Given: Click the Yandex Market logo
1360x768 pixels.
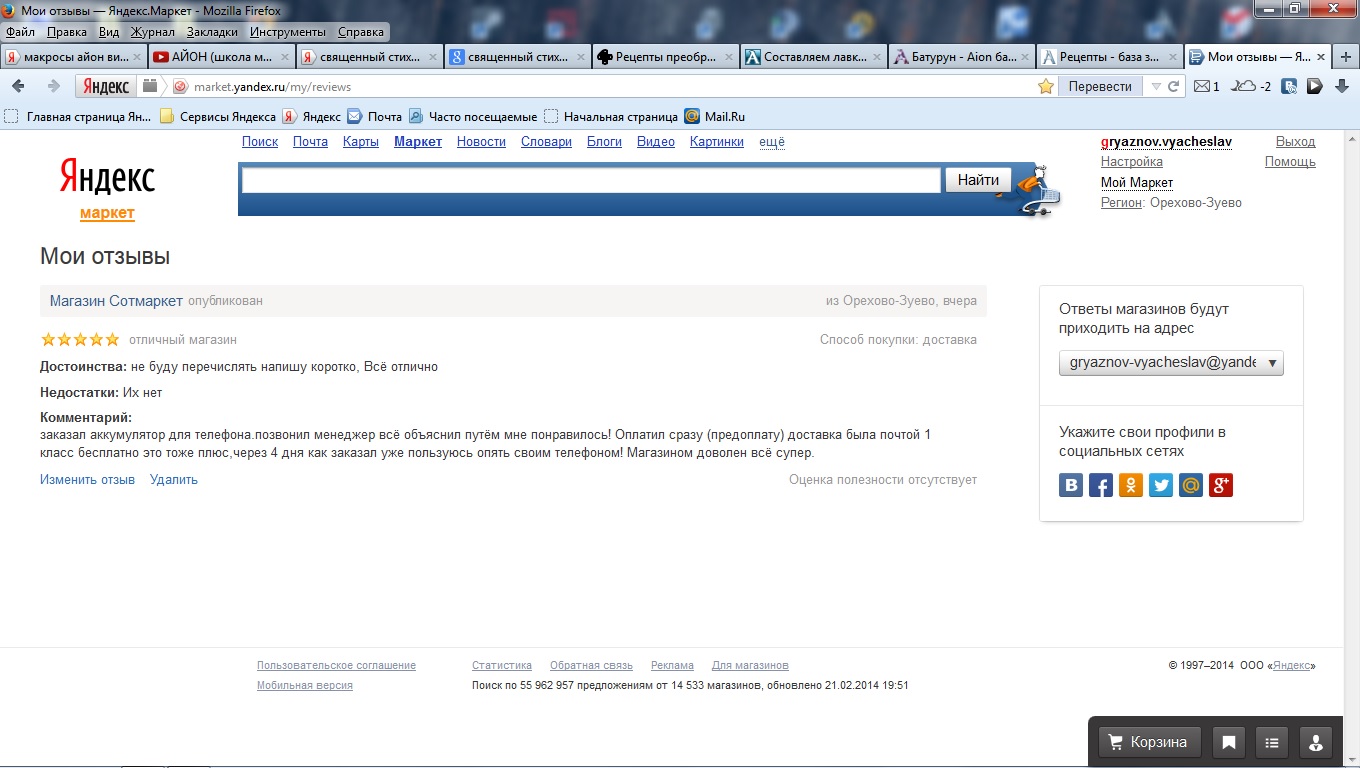Looking at the screenshot, I should 107,188.
